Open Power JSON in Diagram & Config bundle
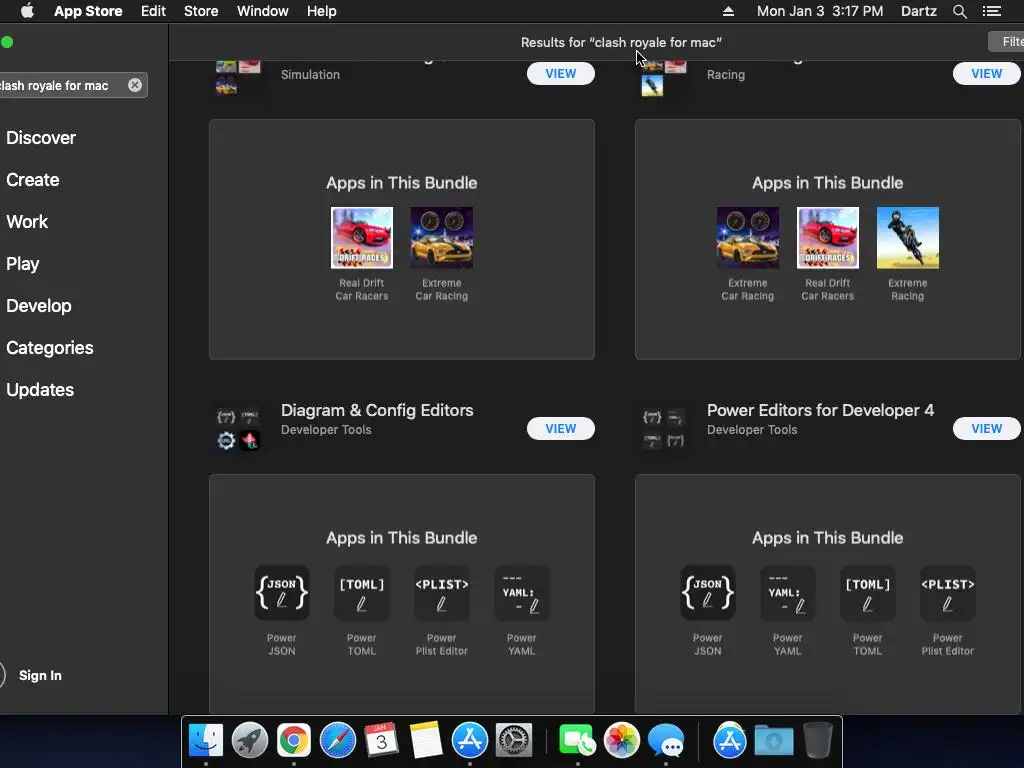This screenshot has height=768, width=1024. [x=281, y=592]
